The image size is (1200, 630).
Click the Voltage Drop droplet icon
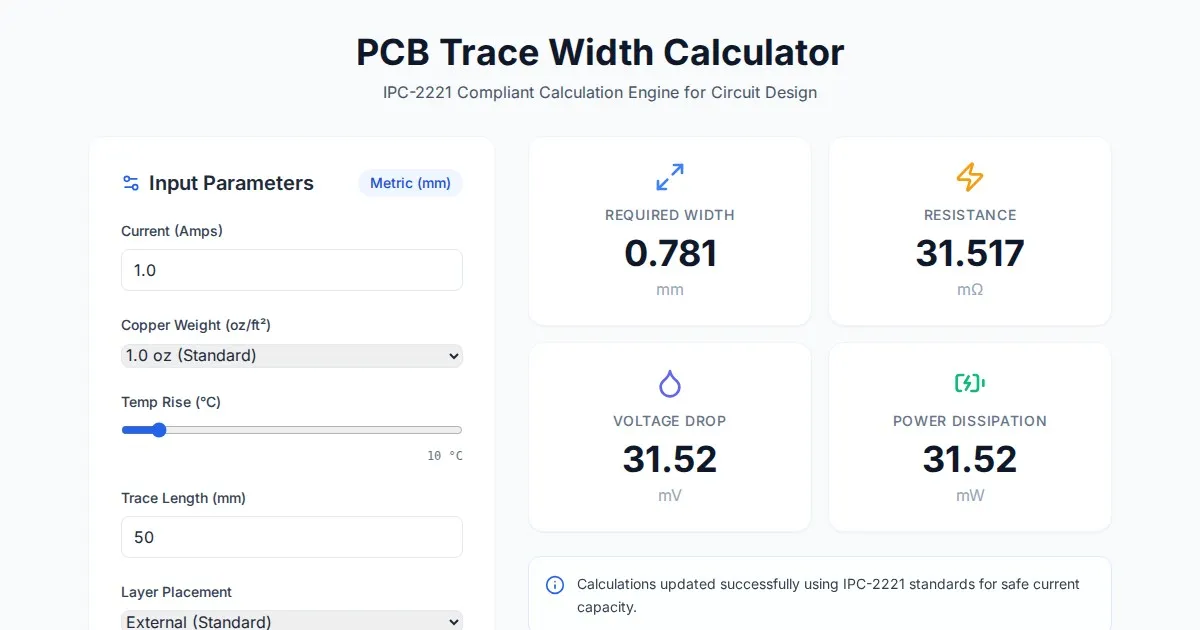pyautogui.click(x=670, y=383)
